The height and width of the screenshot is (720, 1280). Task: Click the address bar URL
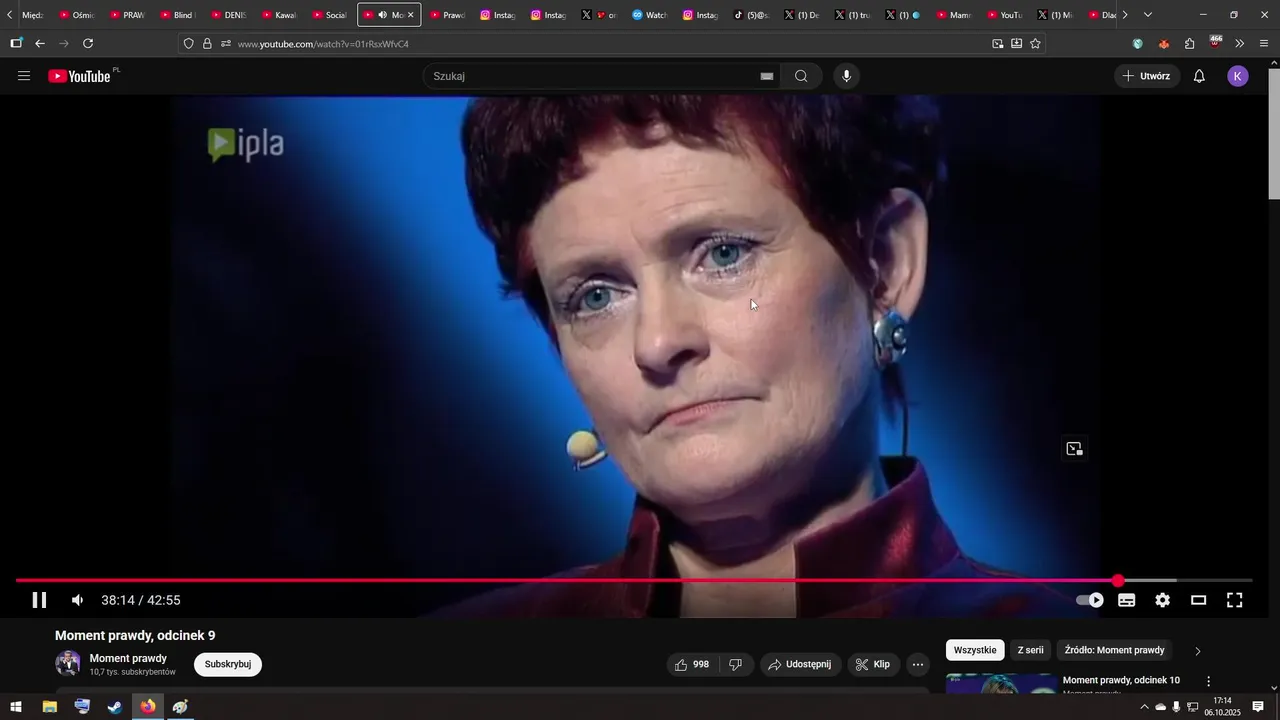coord(323,44)
